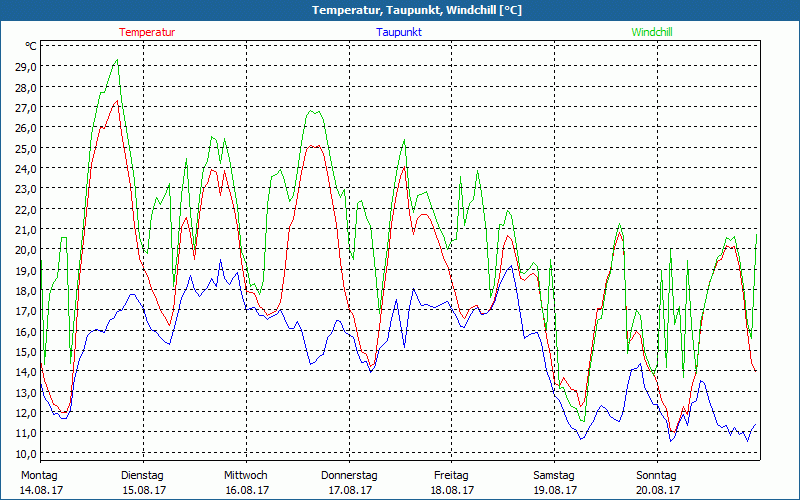
Task: Click the '14,0' y-axis value
Action: (x=26, y=371)
